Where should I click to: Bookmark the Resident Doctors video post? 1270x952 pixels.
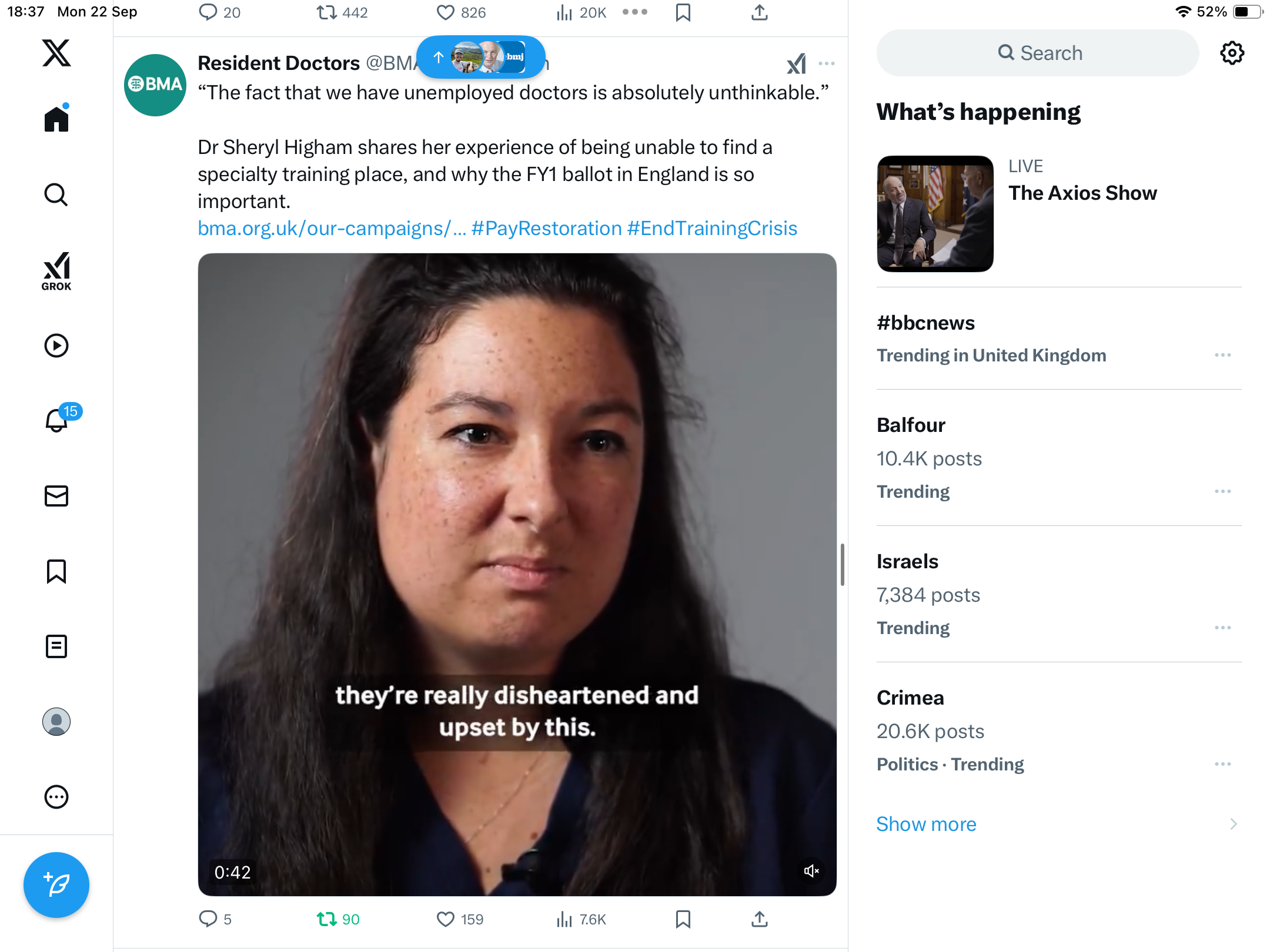683,919
